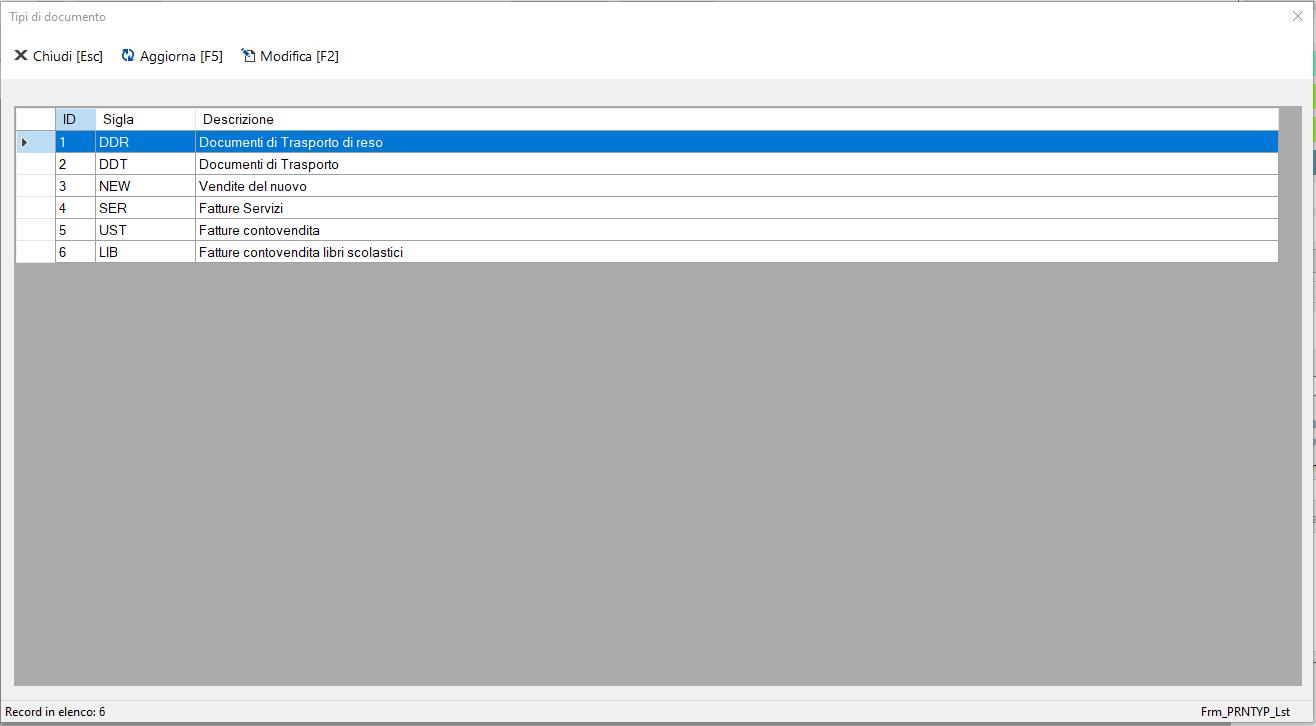Select Fatture contovendita libri scolastici row
Image resolution: width=1316 pixels, height=726 pixels.
[647, 252]
